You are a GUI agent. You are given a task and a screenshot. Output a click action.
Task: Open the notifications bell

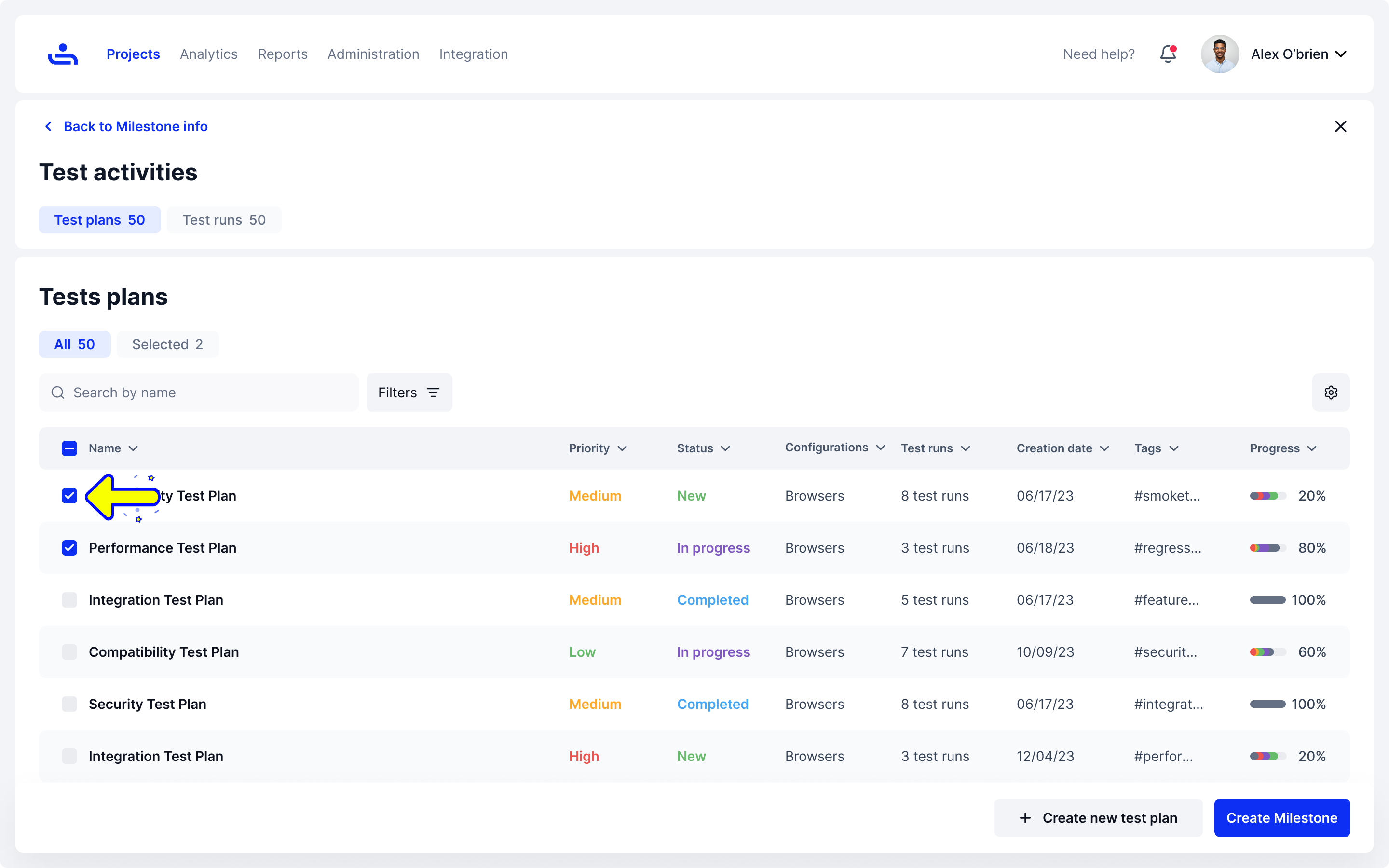click(1168, 54)
